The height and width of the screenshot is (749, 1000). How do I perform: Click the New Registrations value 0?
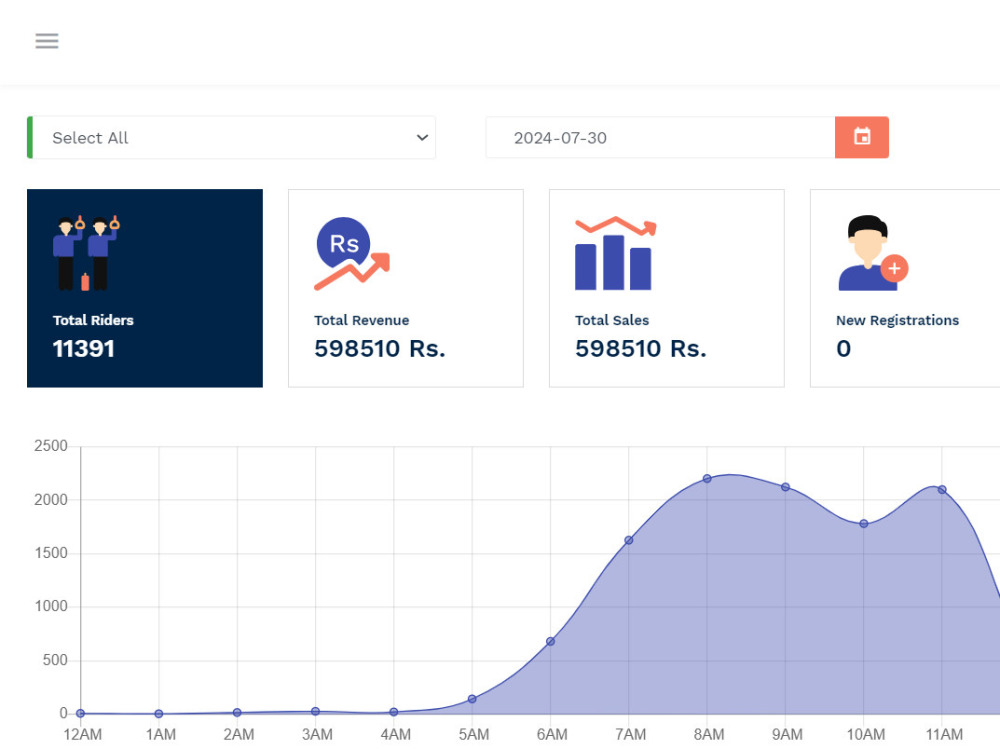click(843, 349)
